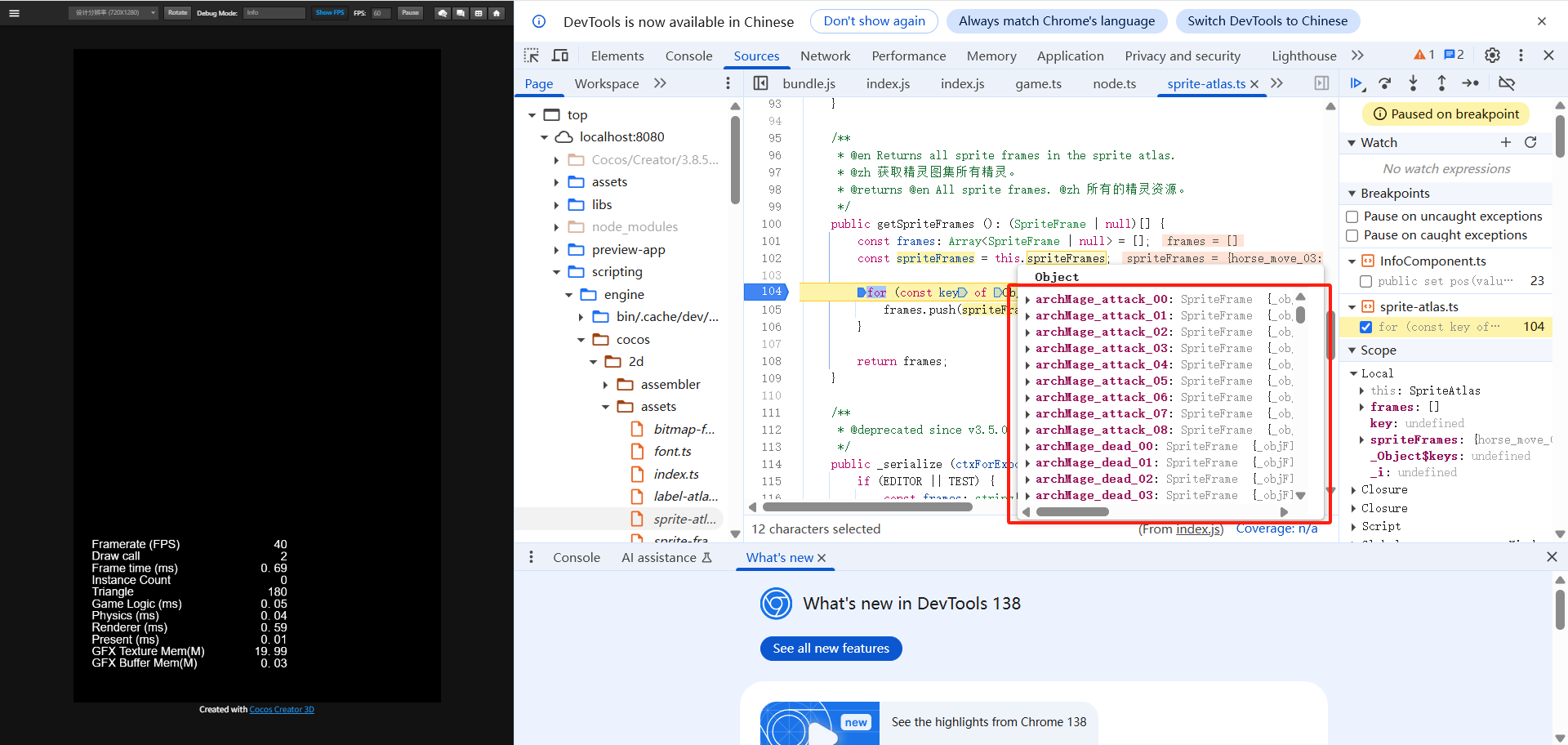
Task: Add a watch expression with the plus icon
Action: click(1506, 142)
